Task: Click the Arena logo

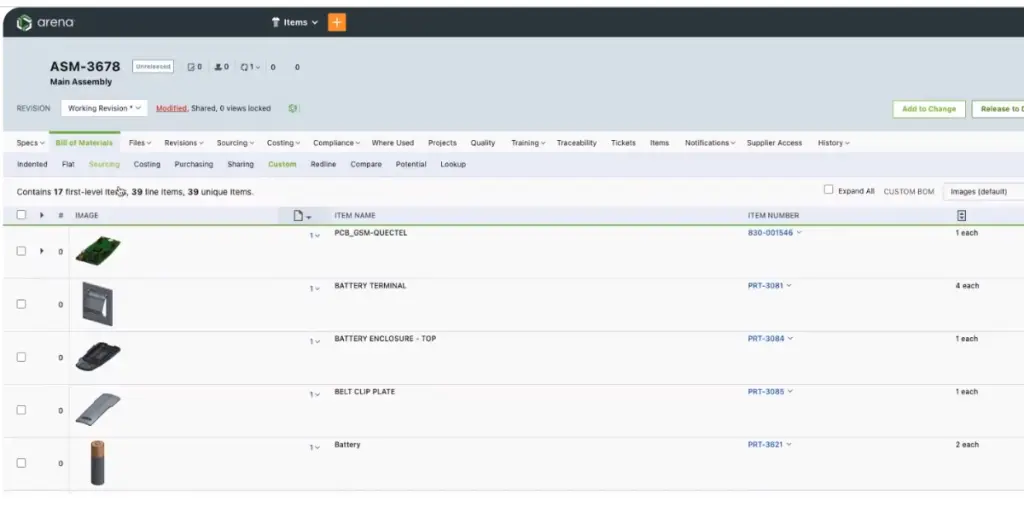Action: pyautogui.click(x=45, y=23)
